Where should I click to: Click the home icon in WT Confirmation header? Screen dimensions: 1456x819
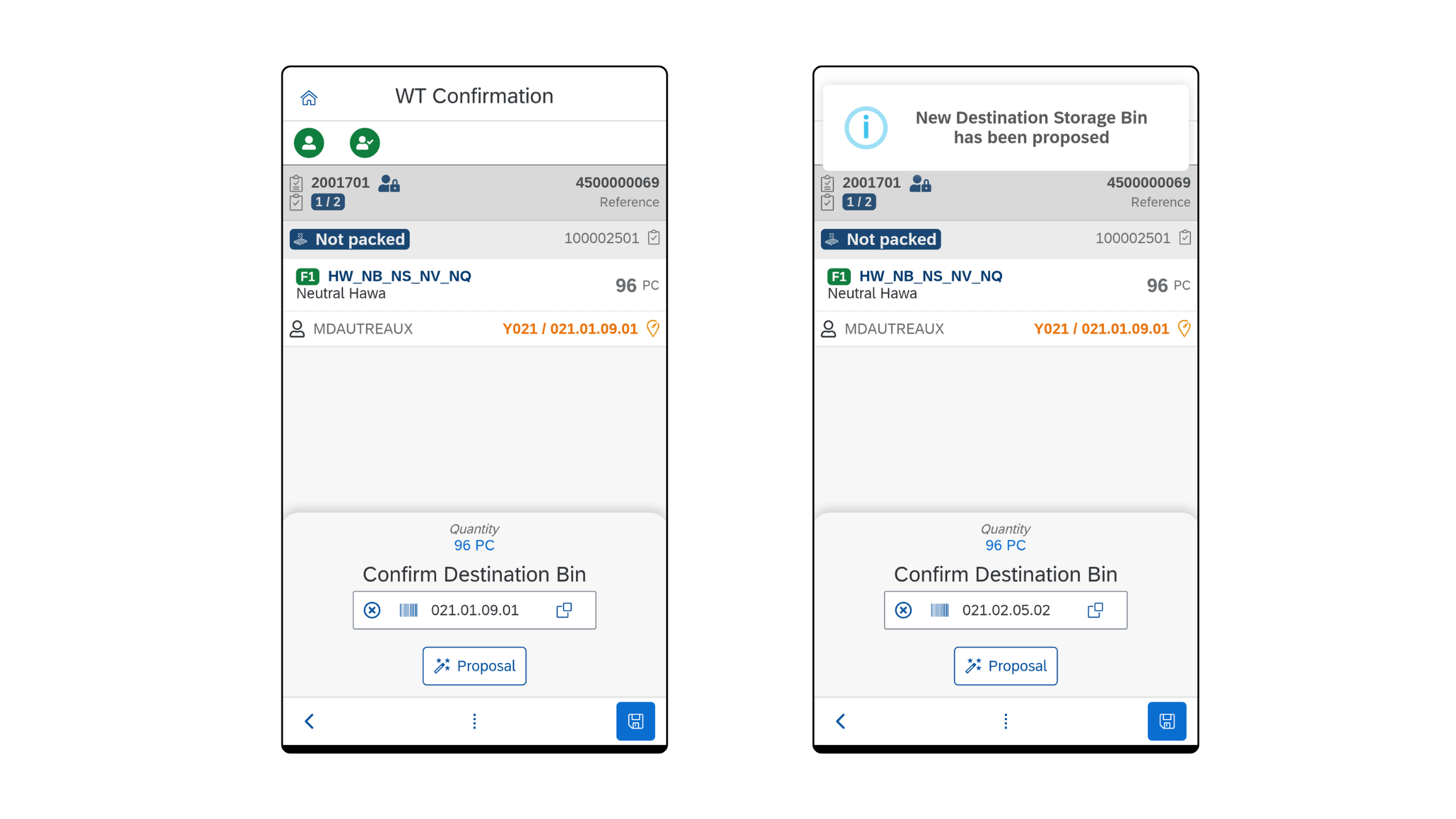pyautogui.click(x=309, y=97)
